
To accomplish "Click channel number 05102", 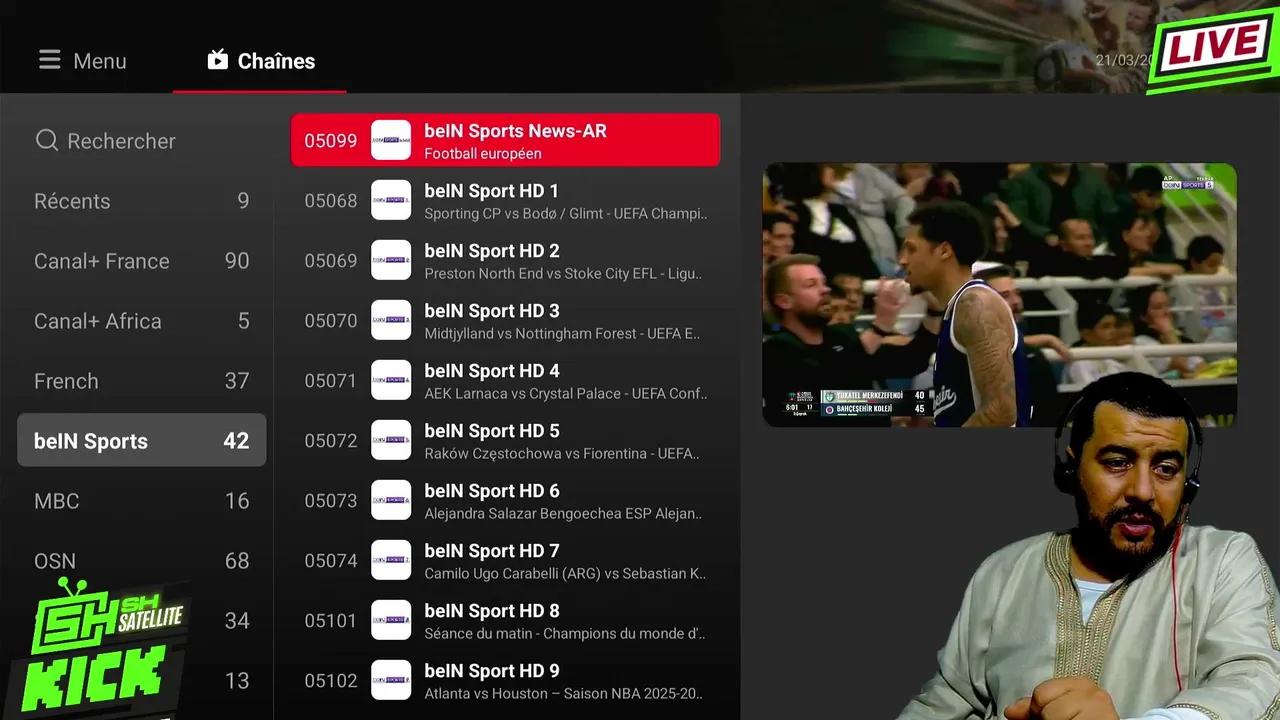I will click(x=331, y=681).
